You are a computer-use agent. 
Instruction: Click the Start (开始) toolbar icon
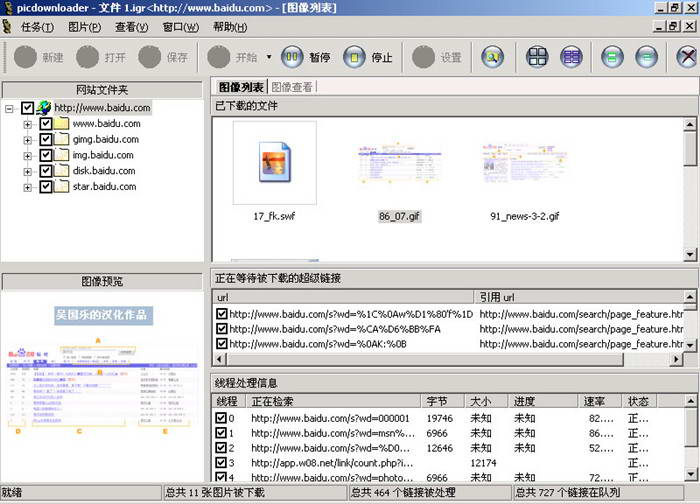click(219, 57)
